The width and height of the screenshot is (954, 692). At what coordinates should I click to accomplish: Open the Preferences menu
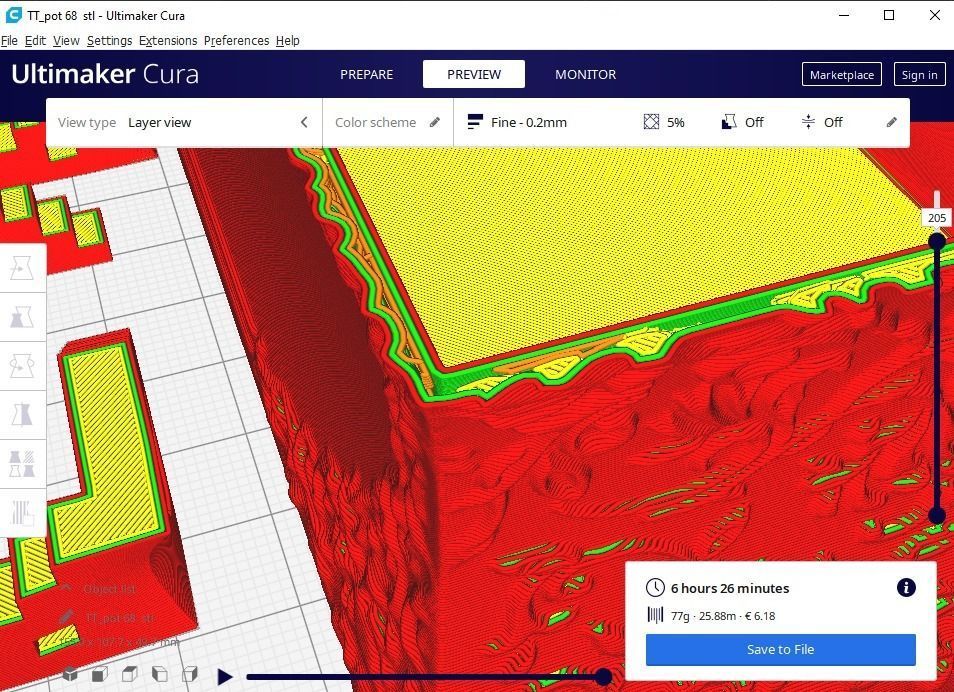click(x=236, y=40)
